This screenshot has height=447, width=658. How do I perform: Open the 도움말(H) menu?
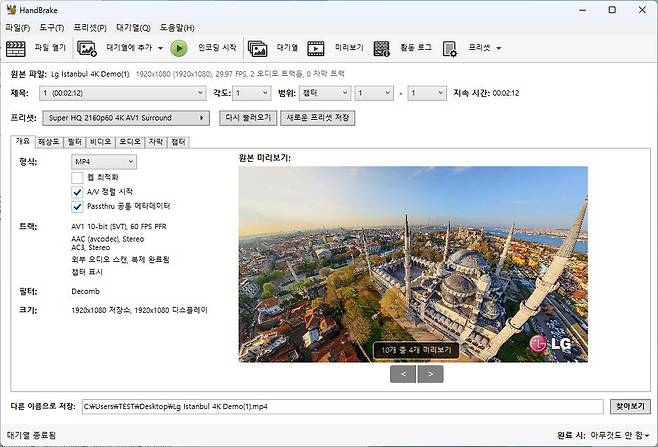177,28
